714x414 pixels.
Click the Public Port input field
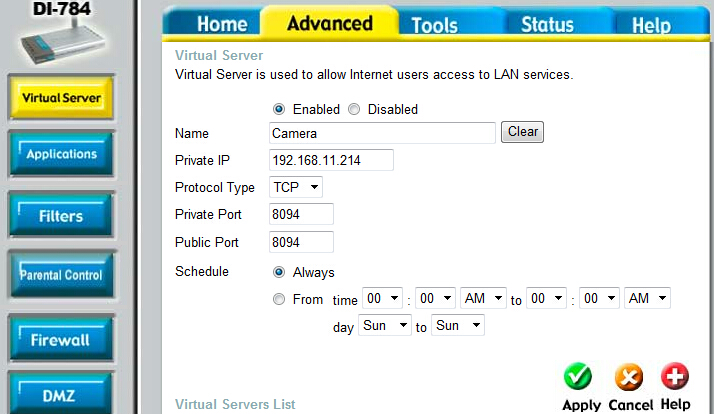301,242
